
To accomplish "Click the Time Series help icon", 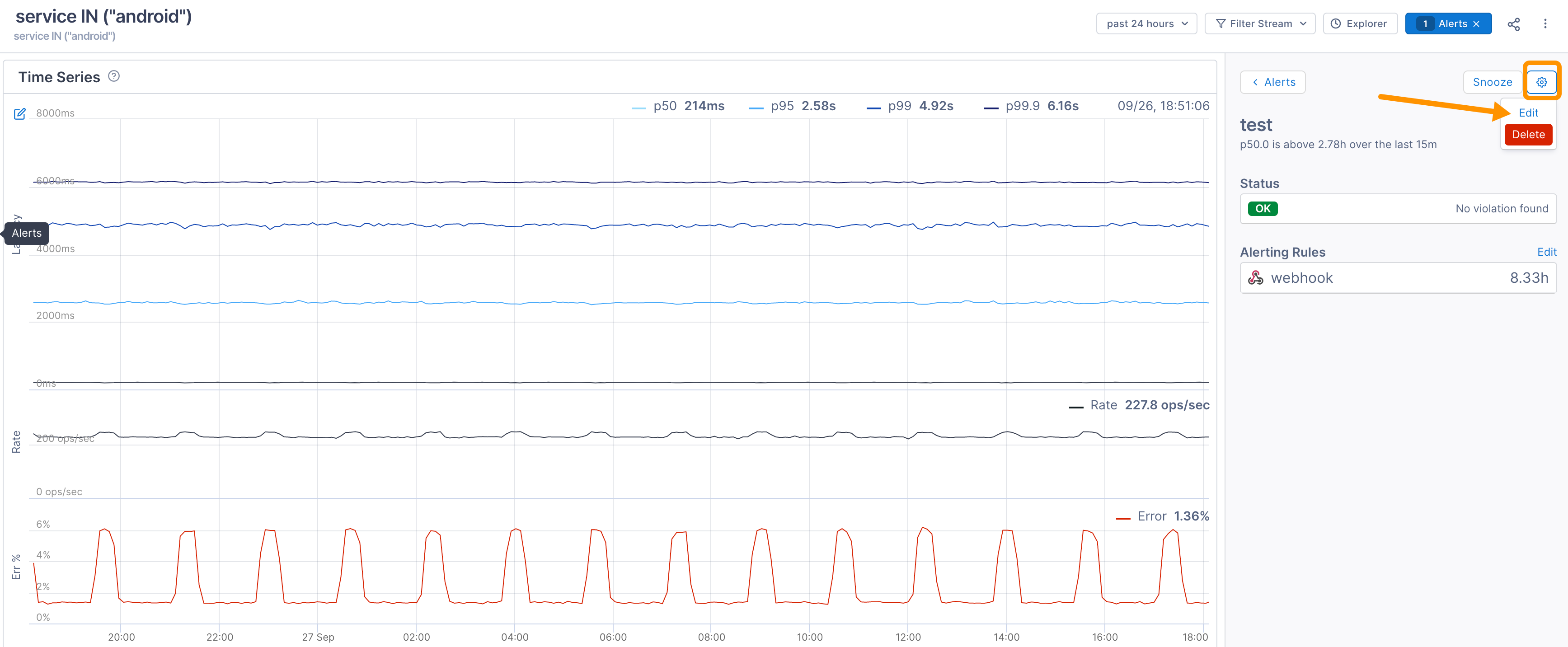I will click(x=114, y=76).
